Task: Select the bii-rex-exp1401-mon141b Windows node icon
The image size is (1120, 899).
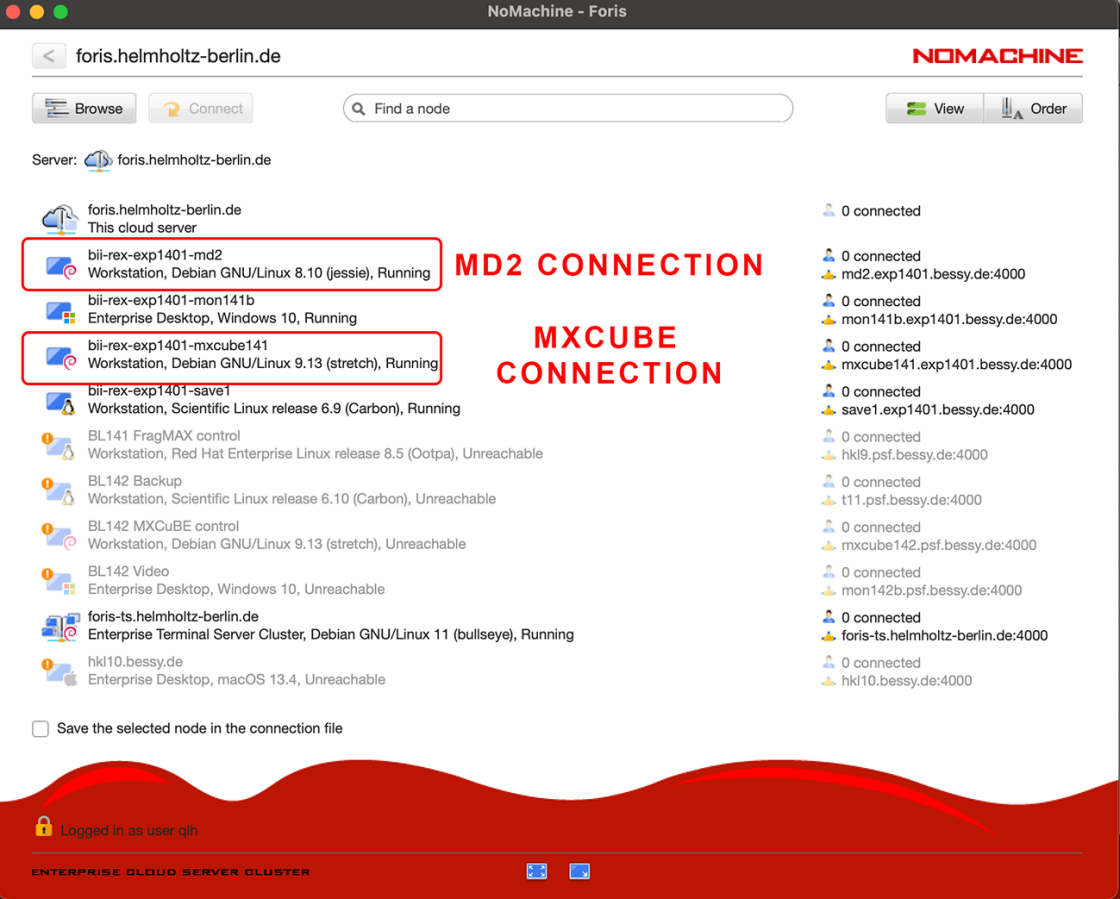Action: (61, 312)
